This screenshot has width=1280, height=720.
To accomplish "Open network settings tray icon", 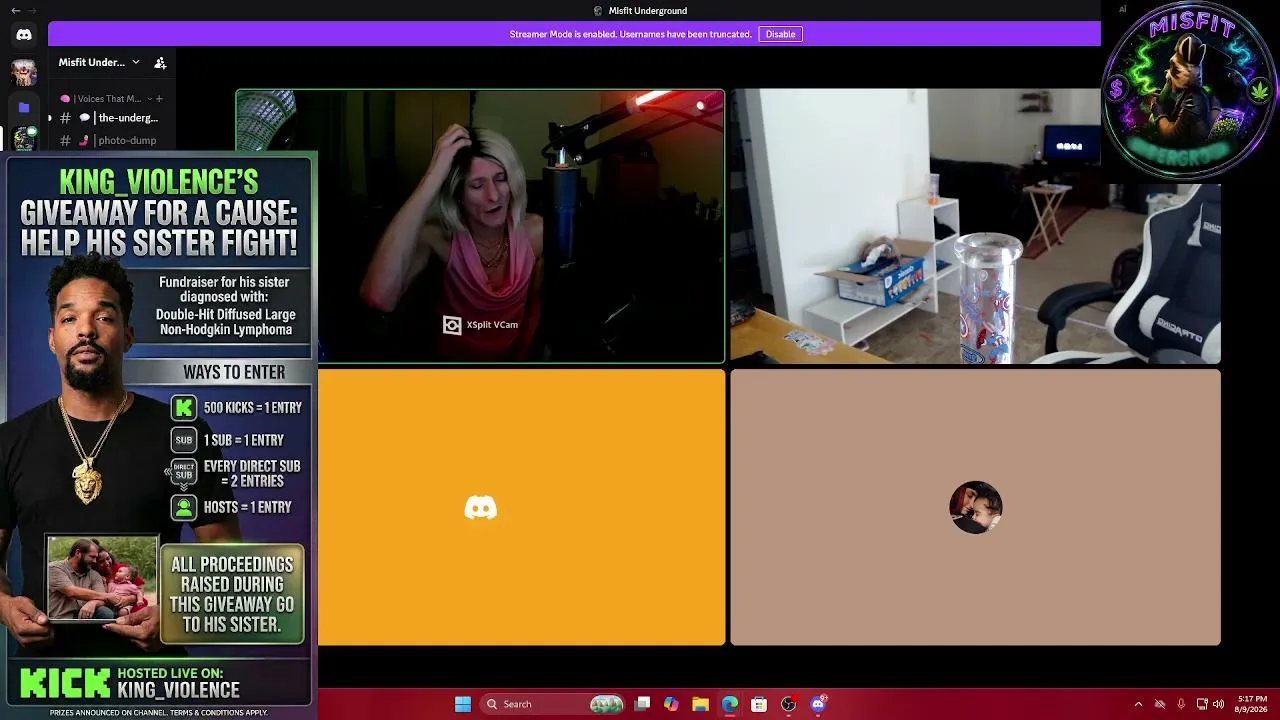I will [1202, 704].
